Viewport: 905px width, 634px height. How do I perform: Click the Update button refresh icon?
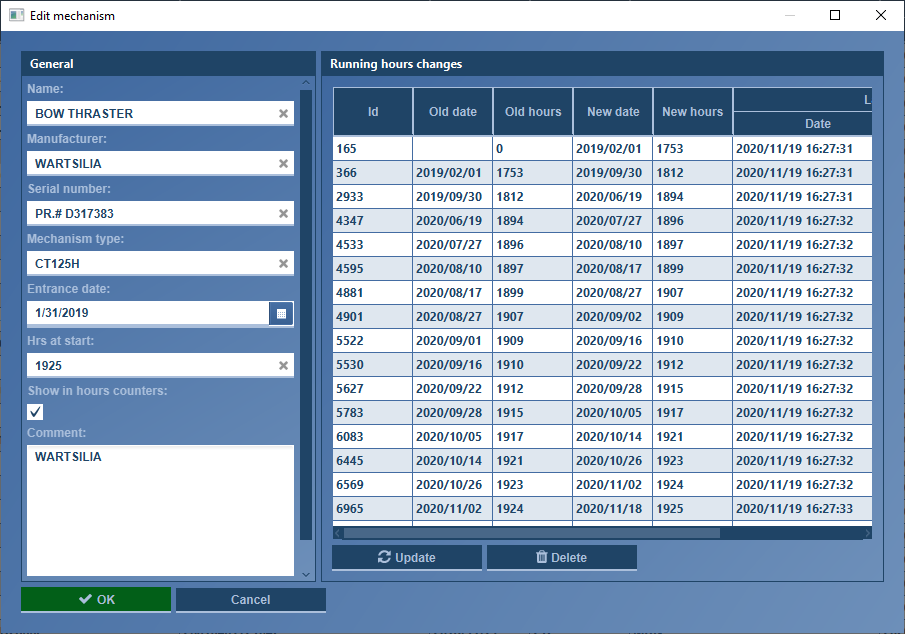(x=384, y=558)
